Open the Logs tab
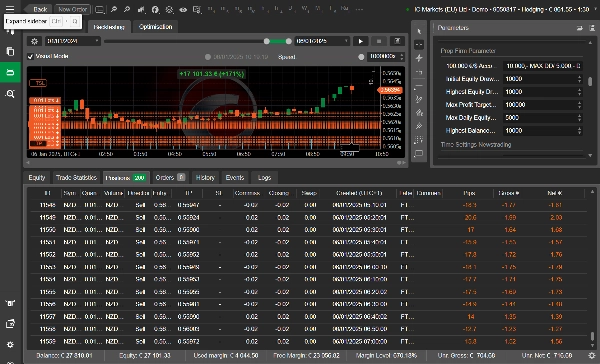The width and height of the screenshot is (600, 364). (x=264, y=178)
